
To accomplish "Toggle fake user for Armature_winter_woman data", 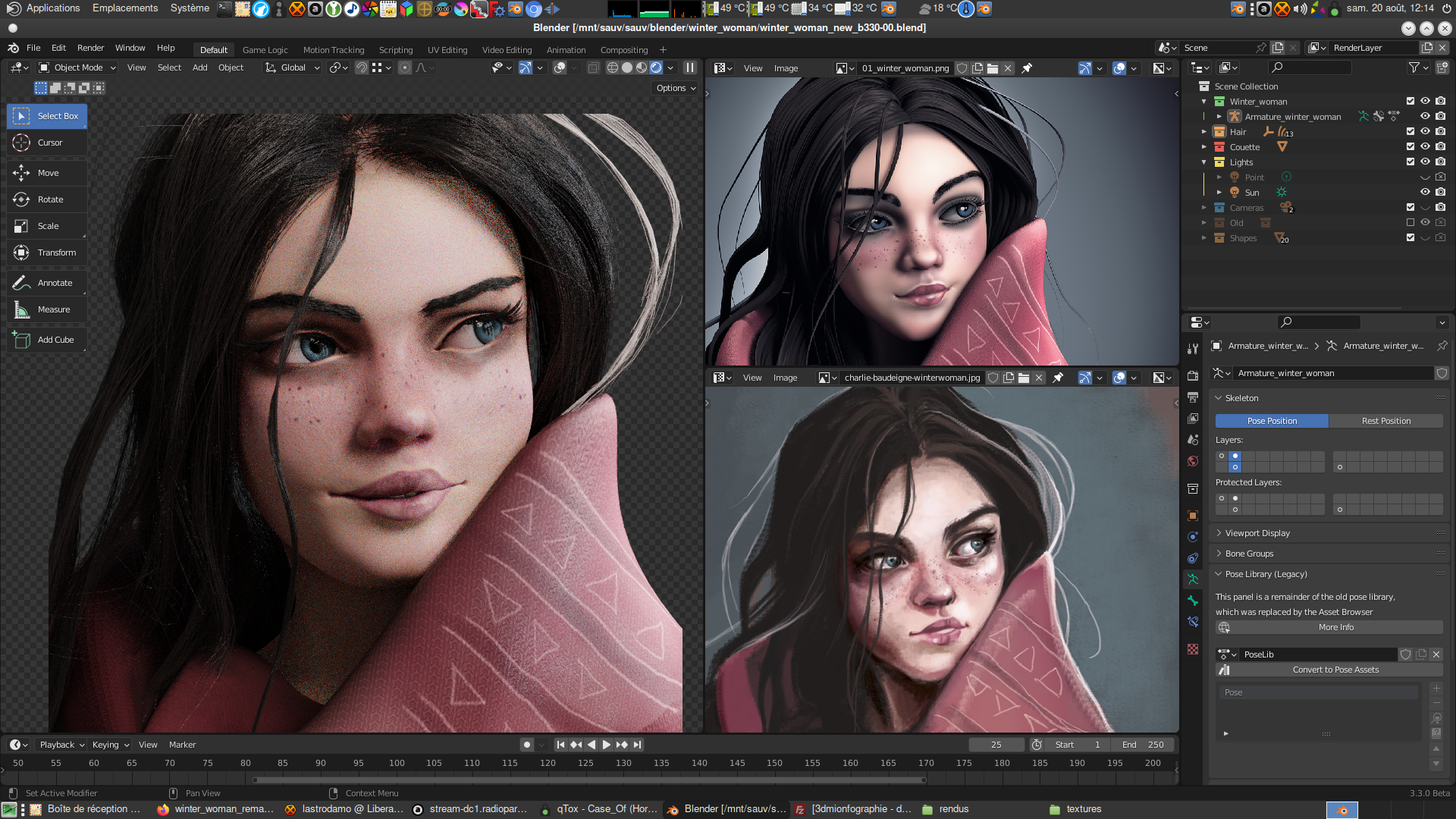I will point(1442,373).
